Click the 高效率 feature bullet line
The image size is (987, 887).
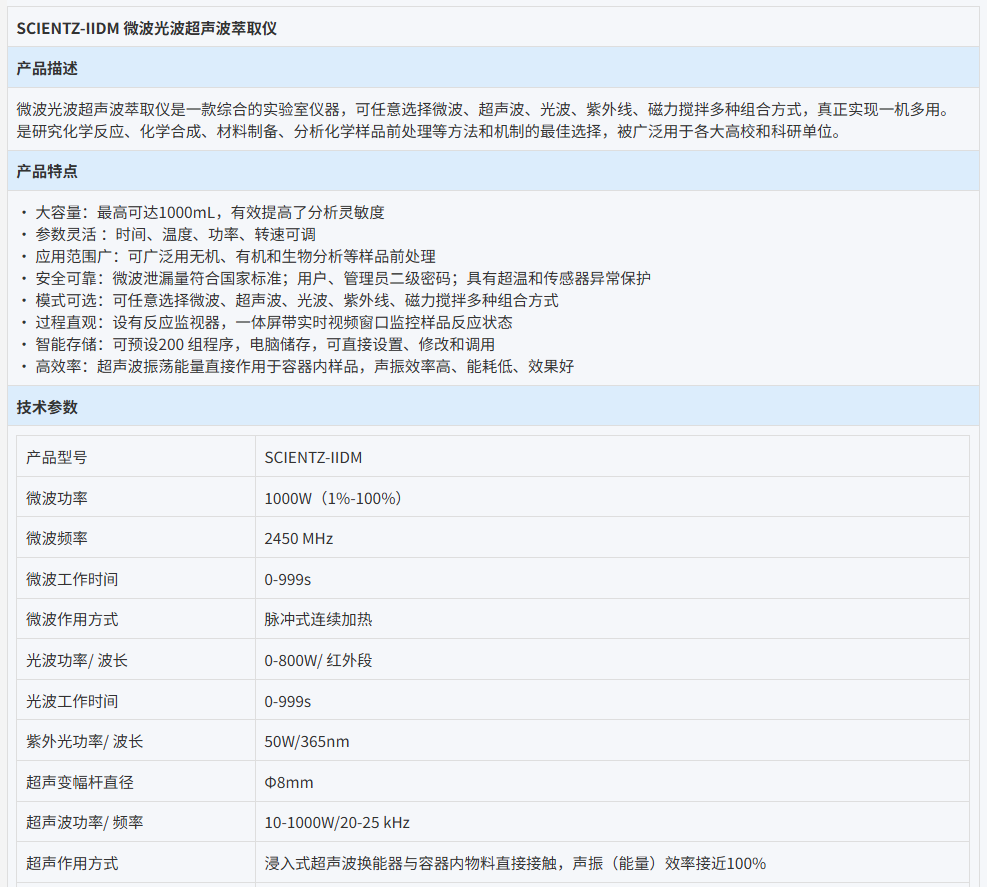click(305, 366)
